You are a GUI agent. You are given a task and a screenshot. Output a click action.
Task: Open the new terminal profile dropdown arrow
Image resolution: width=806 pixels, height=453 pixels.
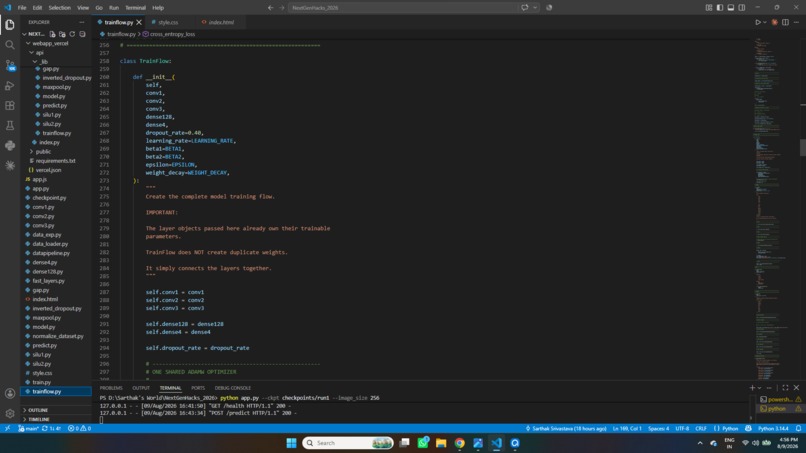pos(759,388)
